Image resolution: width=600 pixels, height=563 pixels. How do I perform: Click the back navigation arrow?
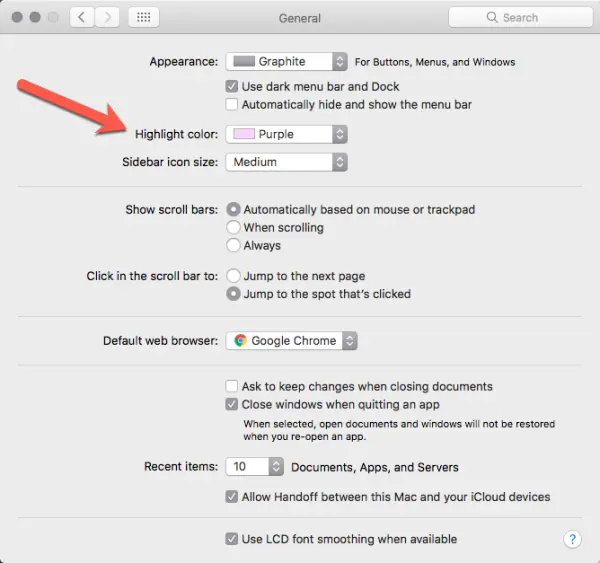[x=82, y=17]
